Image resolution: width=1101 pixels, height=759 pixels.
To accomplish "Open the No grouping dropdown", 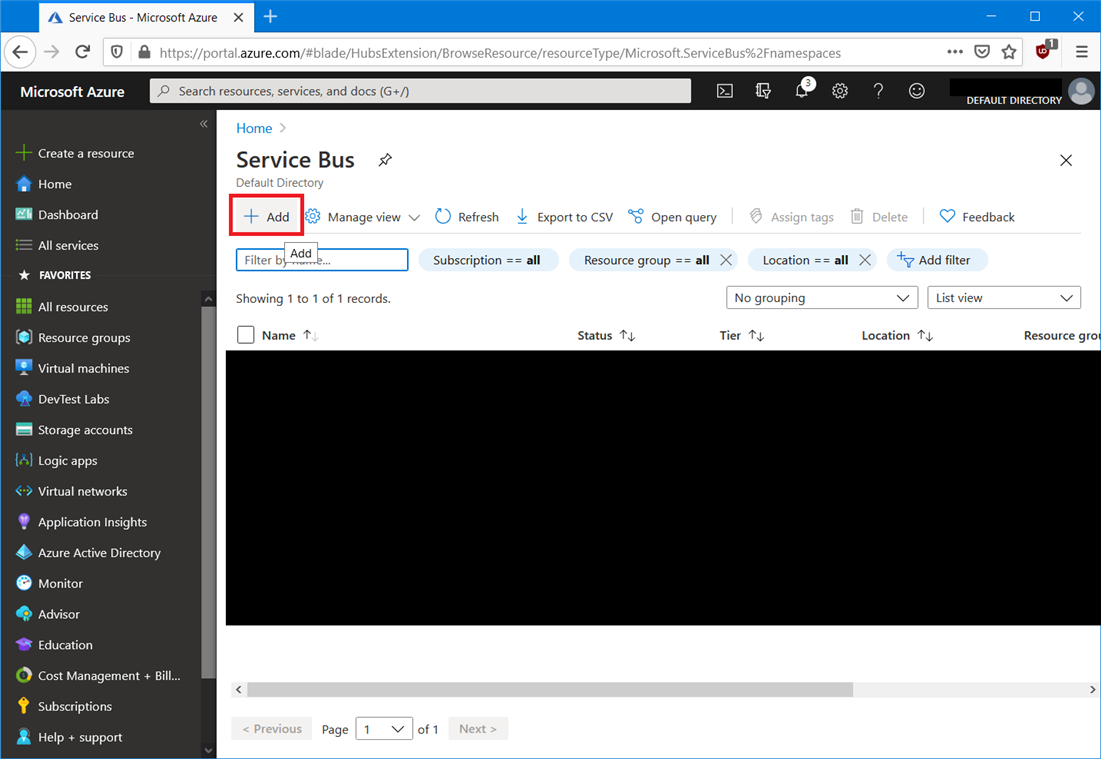I will point(822,298).
